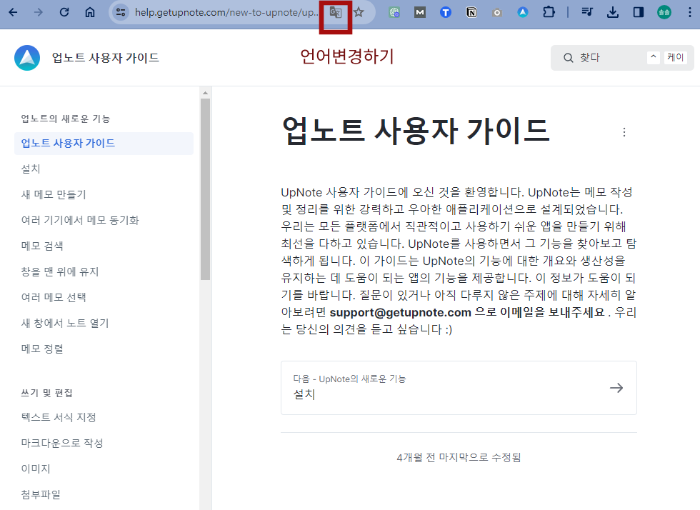Open page options three-dot menu beside title
The image size is (700, 510).
click(x=624, y=132)
